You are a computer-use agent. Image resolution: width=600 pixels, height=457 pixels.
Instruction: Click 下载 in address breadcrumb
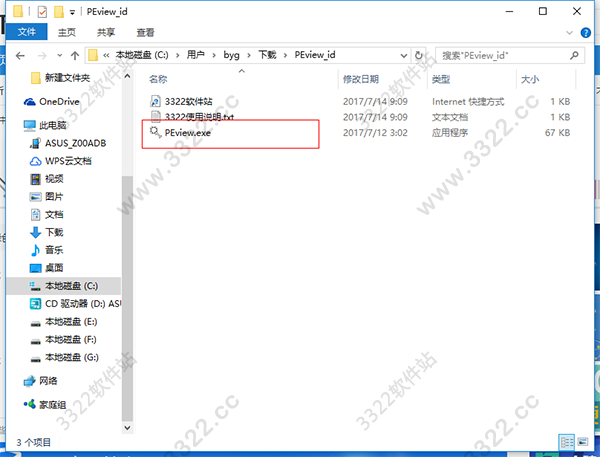point(267,55)
